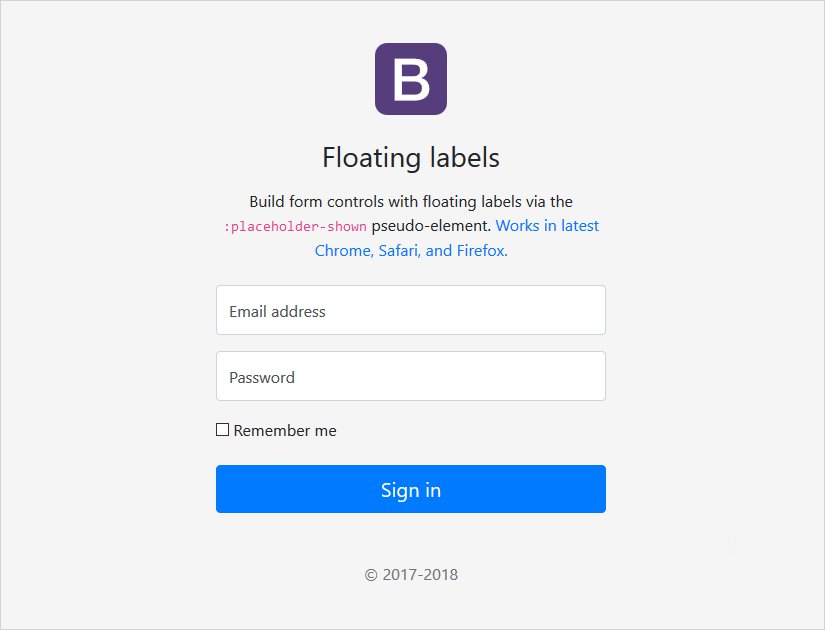Screen dimensions: 825x630
Task: Click the white B letter in logo
Action: tap(411, 81)
